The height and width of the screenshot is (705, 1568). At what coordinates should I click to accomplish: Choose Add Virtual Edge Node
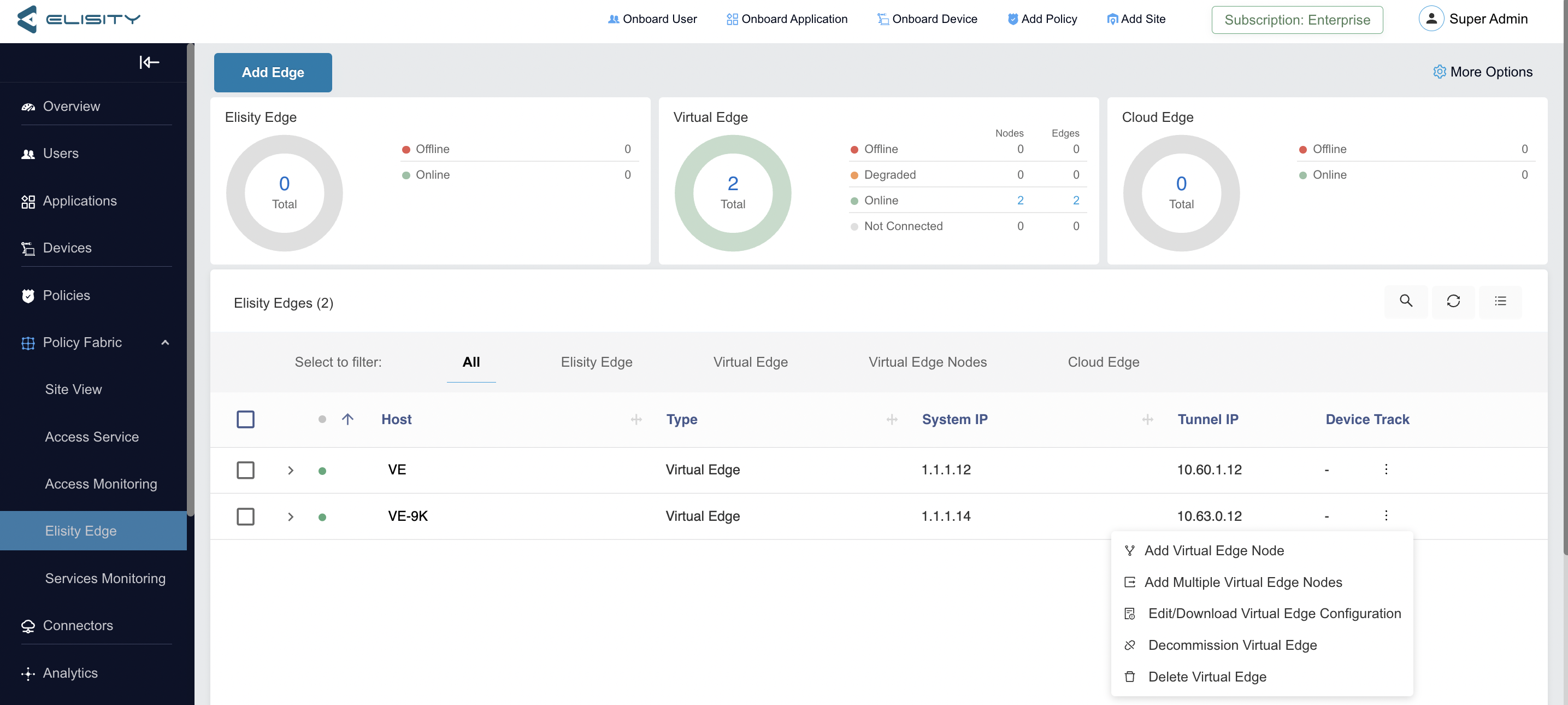click(x=1262, y=550)
